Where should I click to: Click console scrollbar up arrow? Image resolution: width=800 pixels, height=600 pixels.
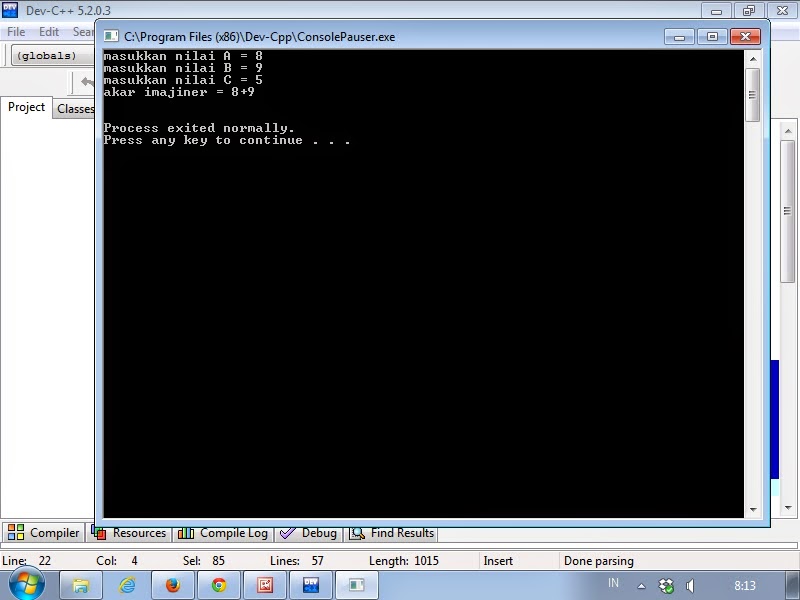753,59
